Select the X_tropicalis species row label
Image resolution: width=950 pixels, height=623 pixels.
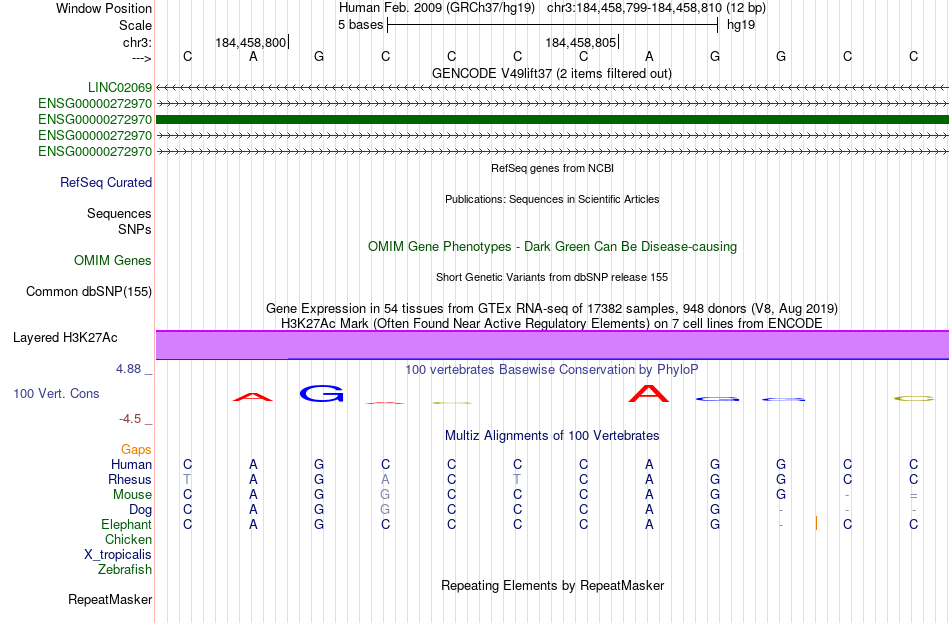[118, 555]
